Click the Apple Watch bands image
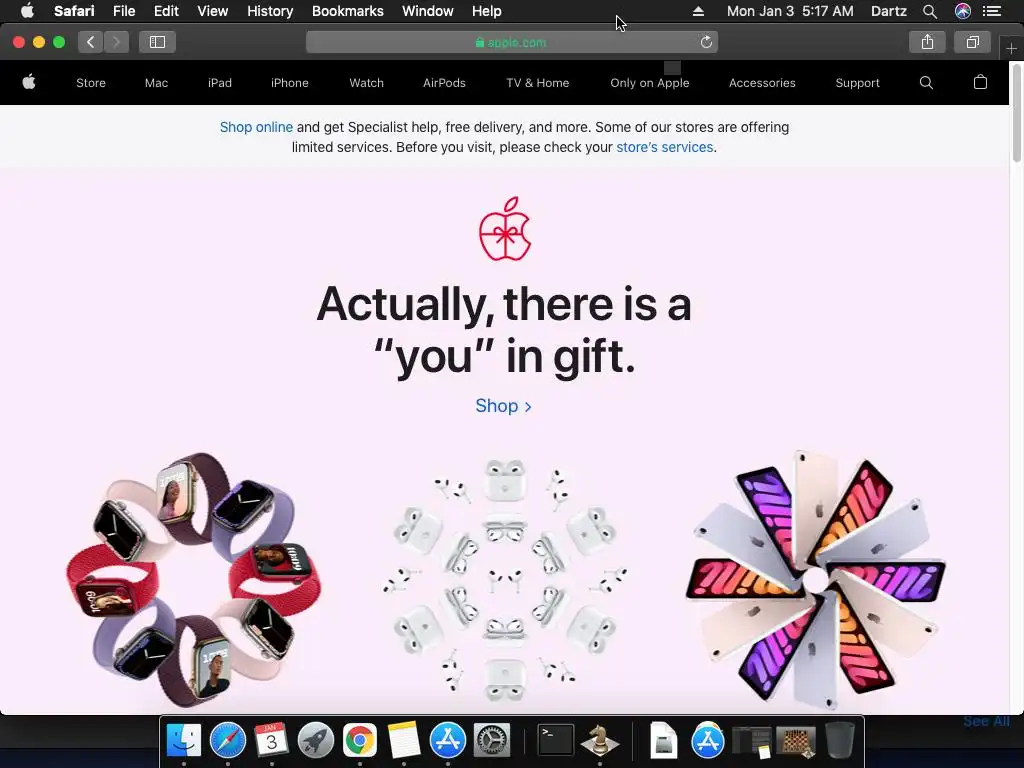The height and width of the screenshot is (768, 1024). tap(194, 580)
